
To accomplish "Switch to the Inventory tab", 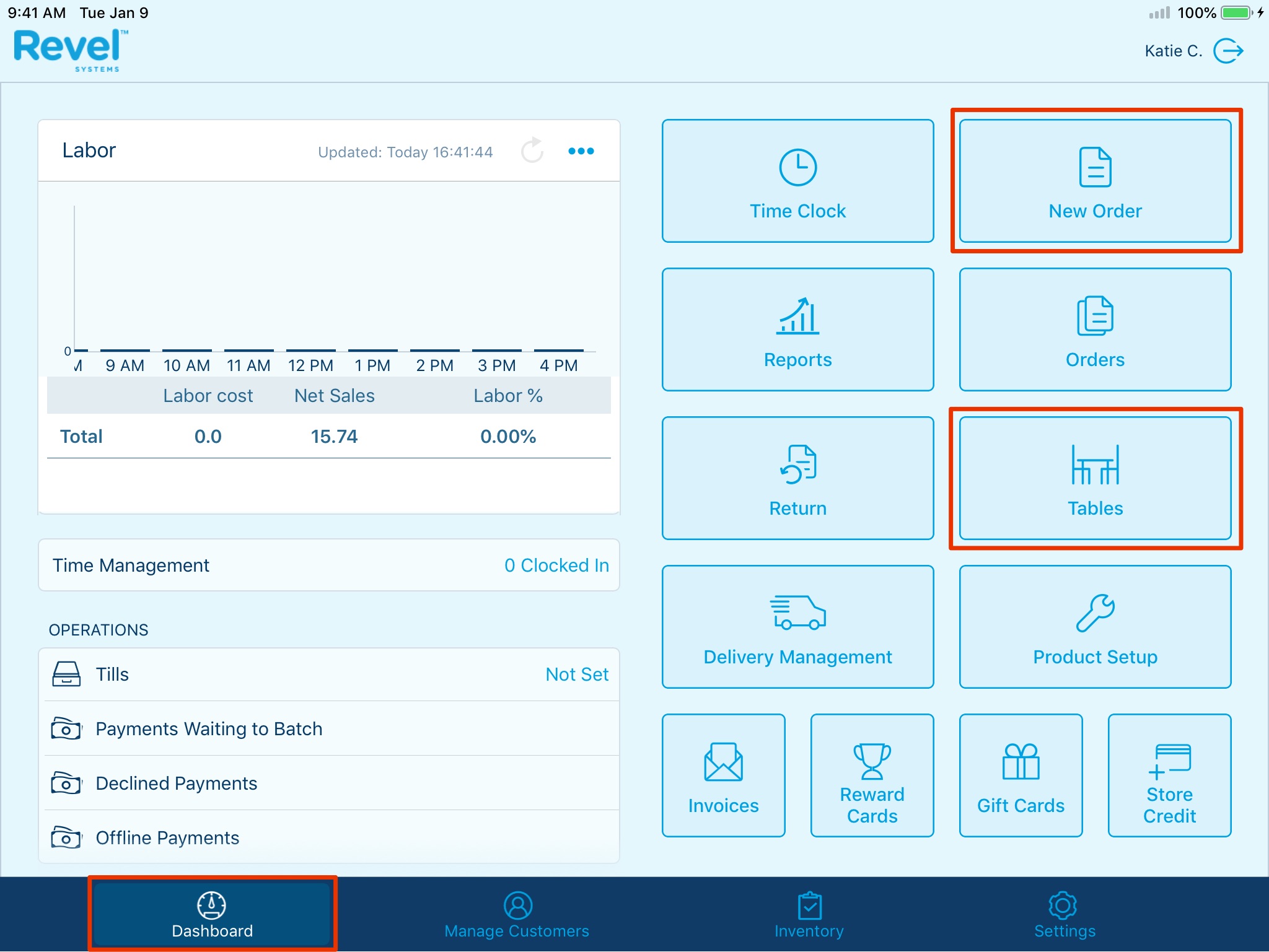I will (x=809, y=915).
